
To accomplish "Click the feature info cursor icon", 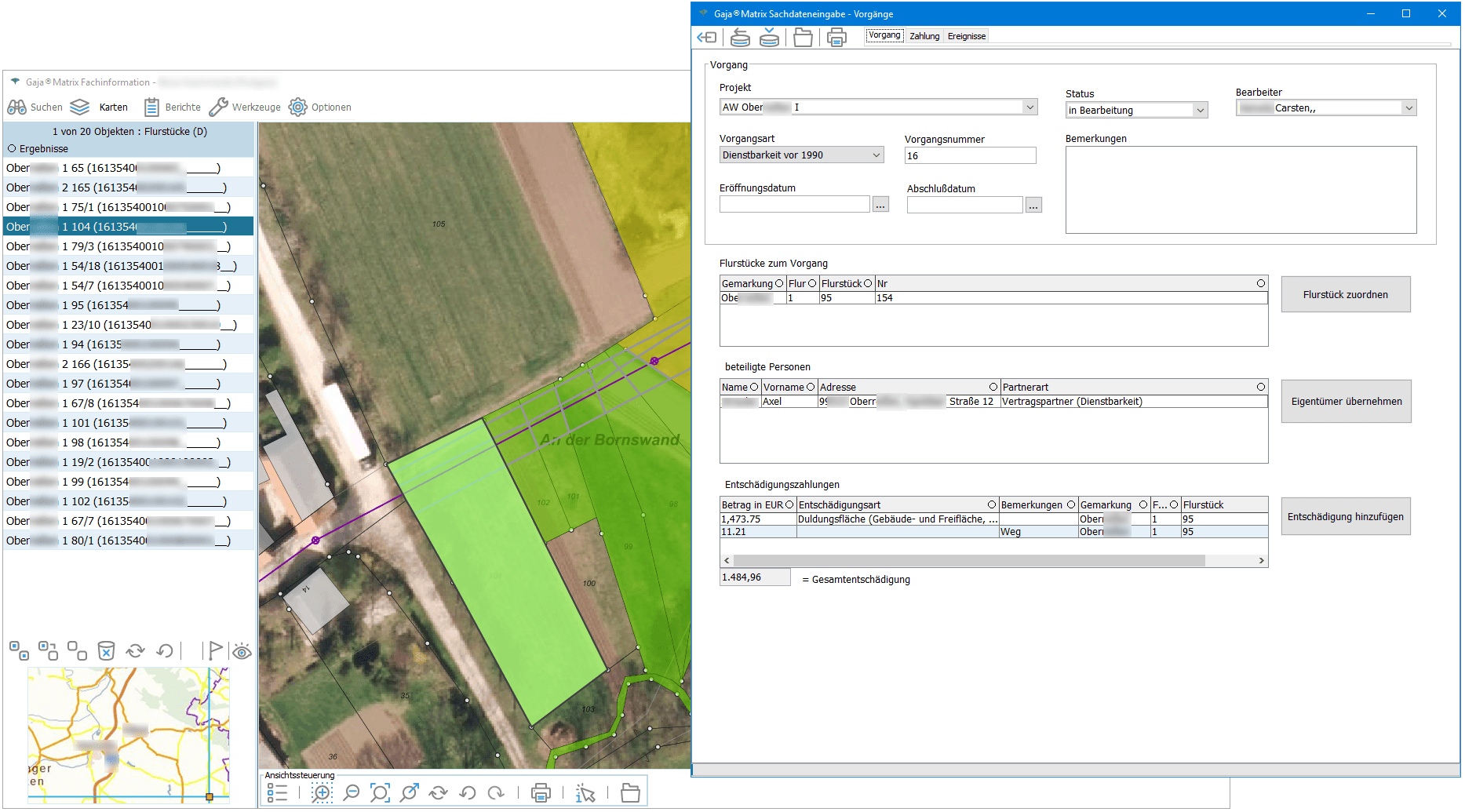I will [x=585, y=793].
